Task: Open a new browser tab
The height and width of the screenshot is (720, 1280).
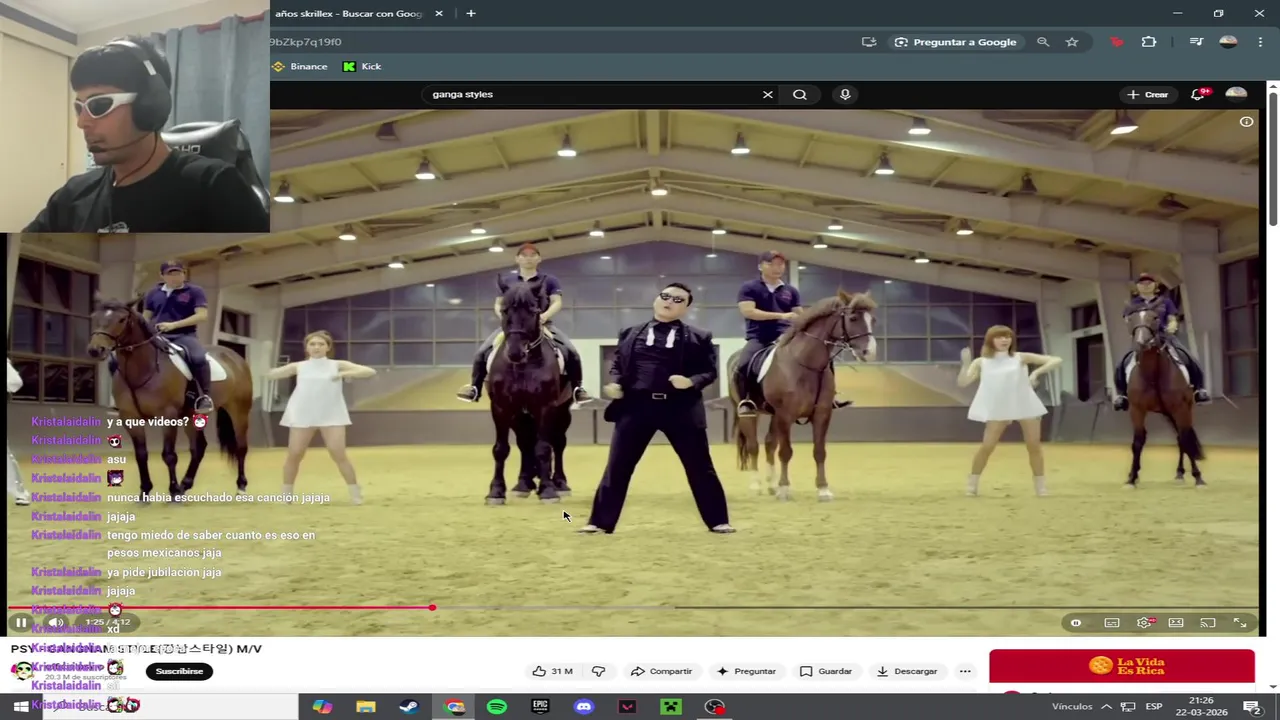Action: point(471,13)
